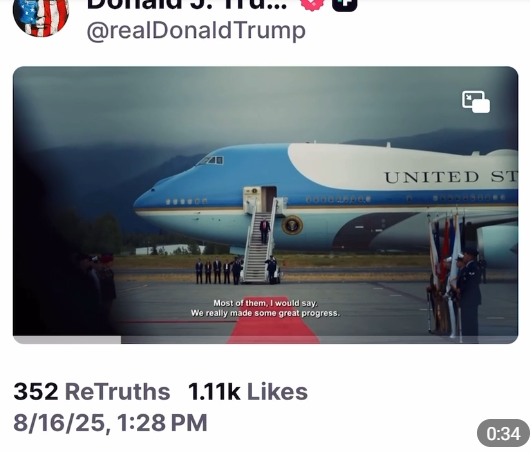
Task: Click the plane's cockpit windows
Action: (x=211, y=161)
